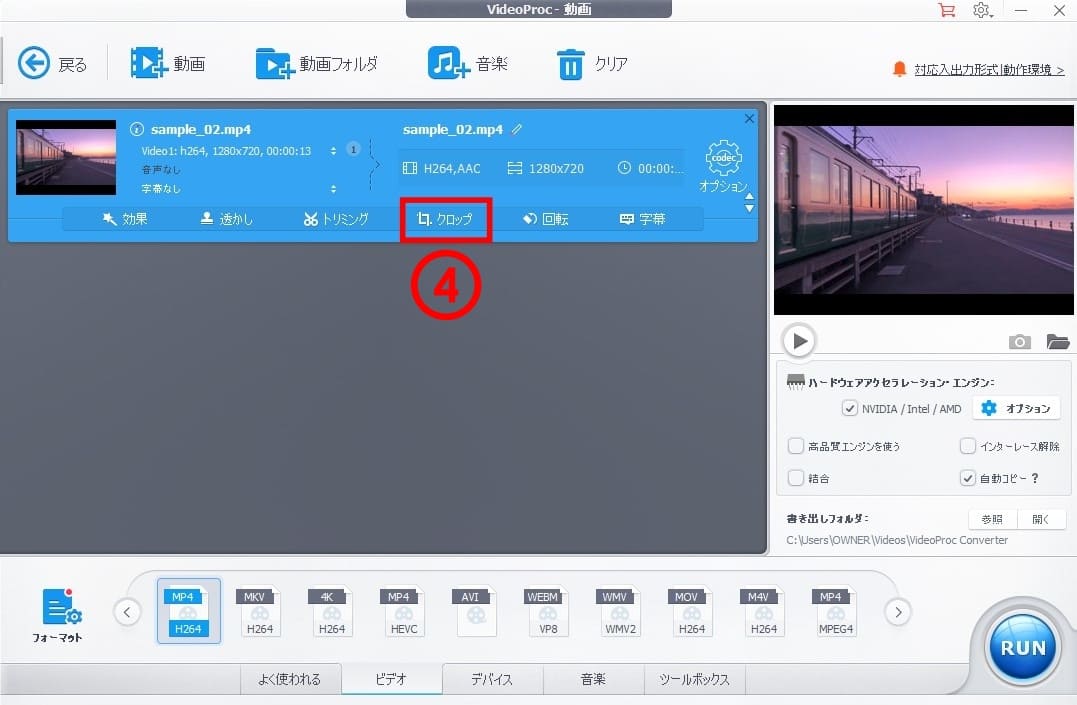Enable the 結合 merge checkbox

point(795,478)
